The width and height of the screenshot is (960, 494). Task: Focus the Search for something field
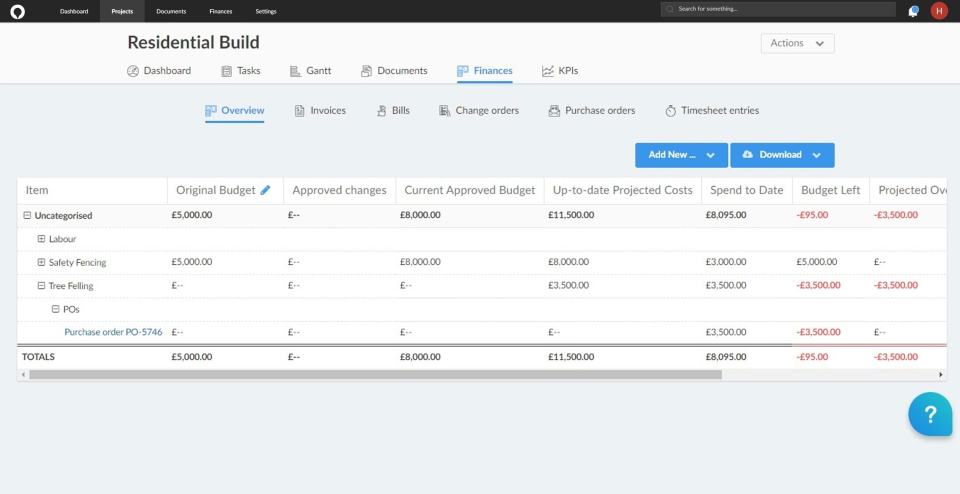point(778,10)
